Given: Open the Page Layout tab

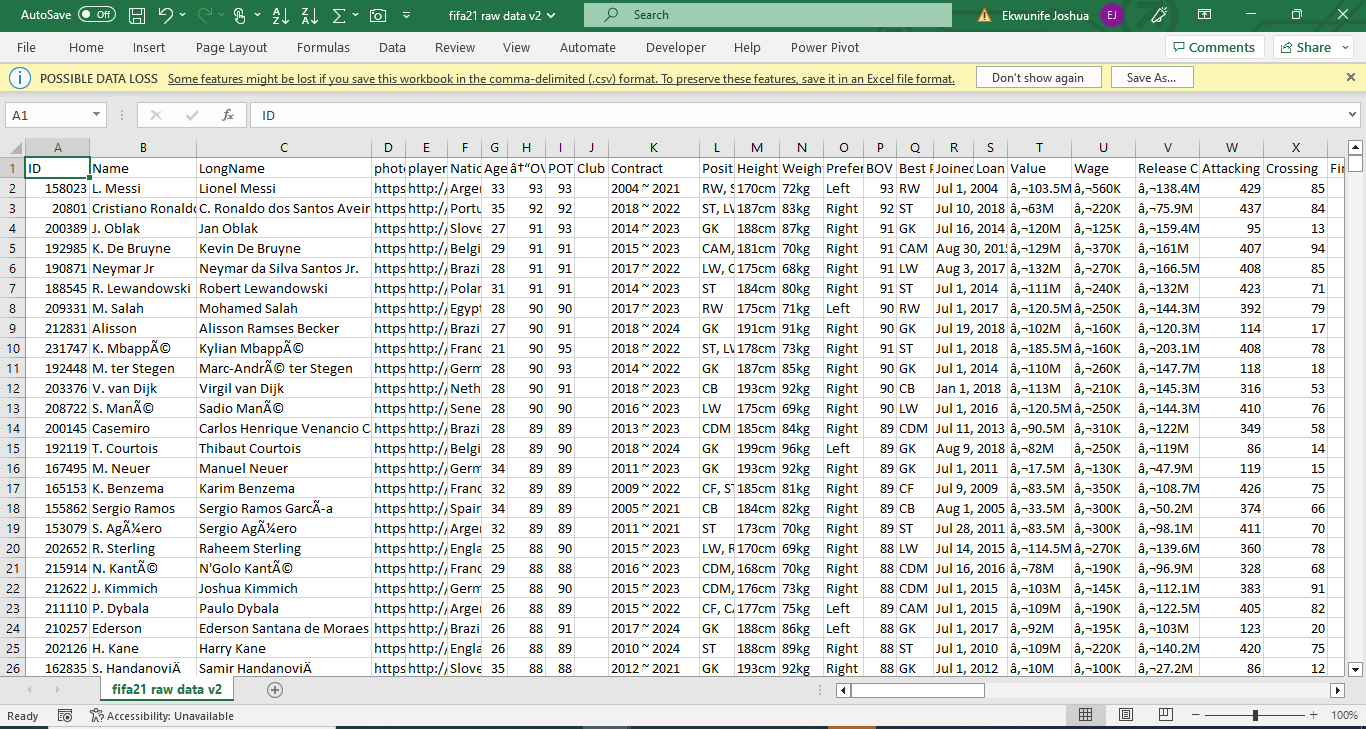Looking at the screenshot, I should 232,47.
